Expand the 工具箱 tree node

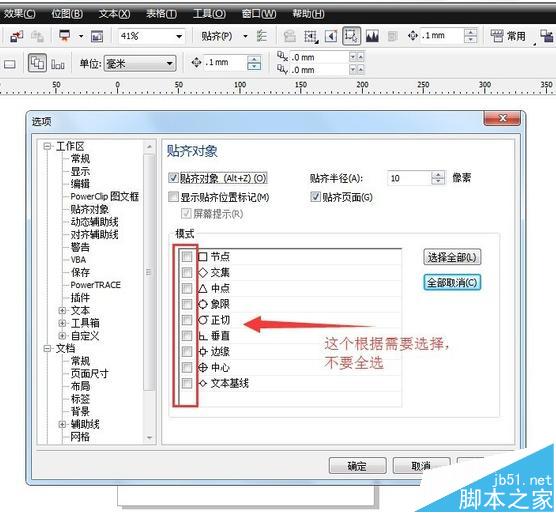point(62,323)
